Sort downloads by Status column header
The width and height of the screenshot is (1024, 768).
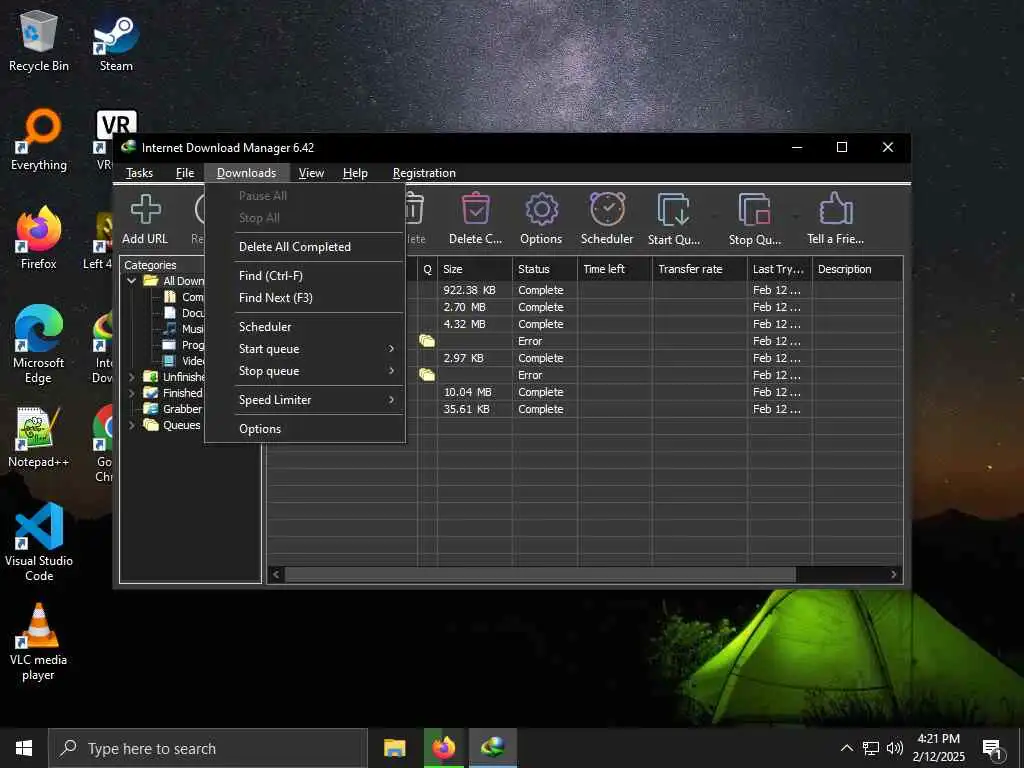[545, 269]
